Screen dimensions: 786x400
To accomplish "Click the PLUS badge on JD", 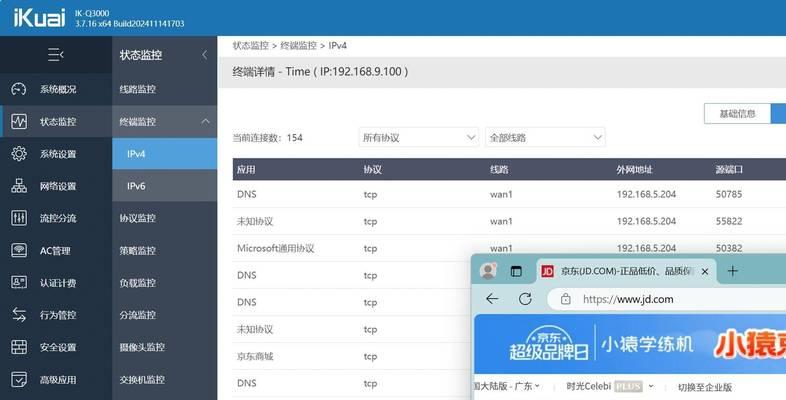I will [628, 386].
